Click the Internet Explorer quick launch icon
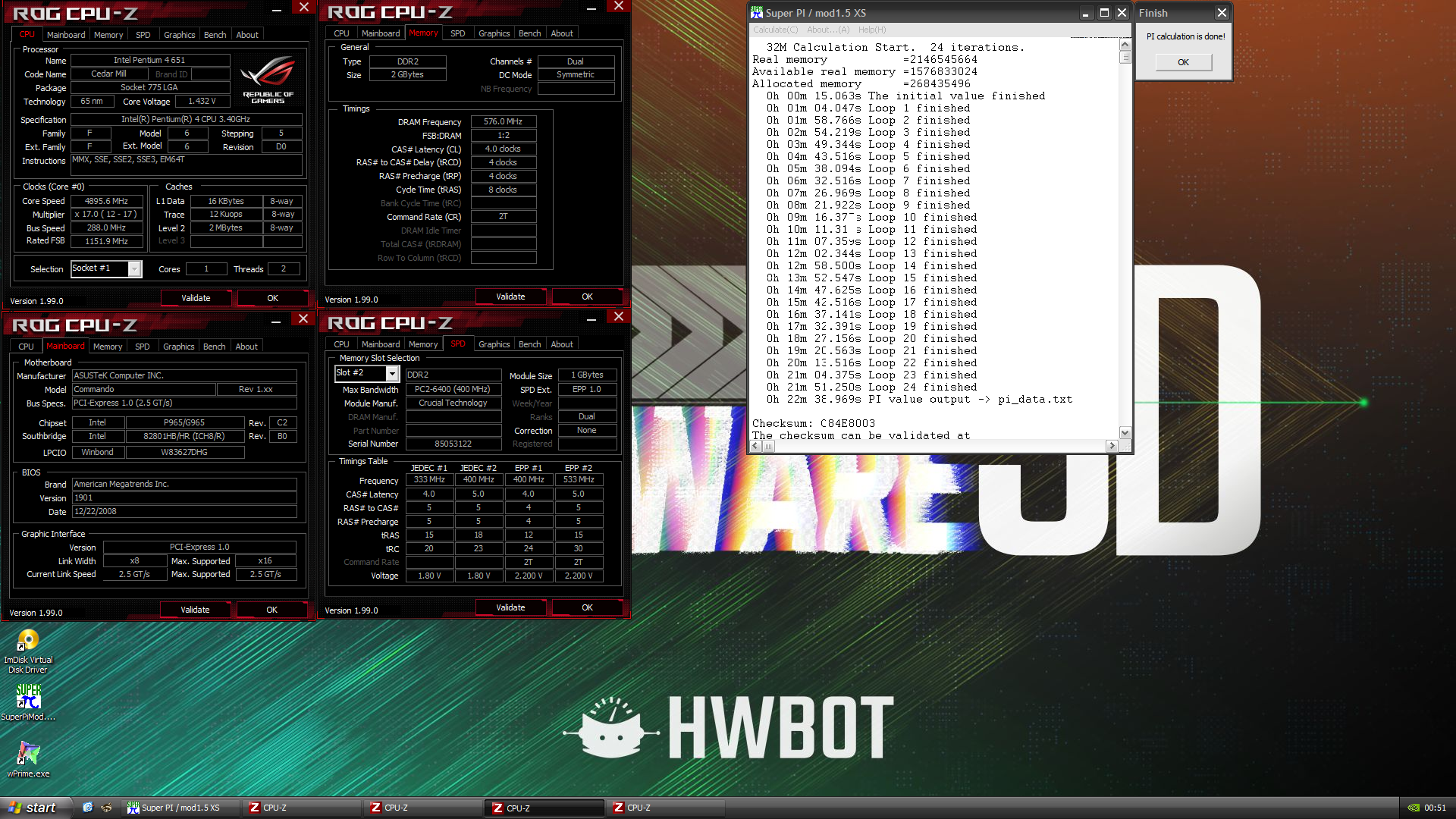Image resolution: width=1456 pixels, height=819 pixels. [88, 808]
